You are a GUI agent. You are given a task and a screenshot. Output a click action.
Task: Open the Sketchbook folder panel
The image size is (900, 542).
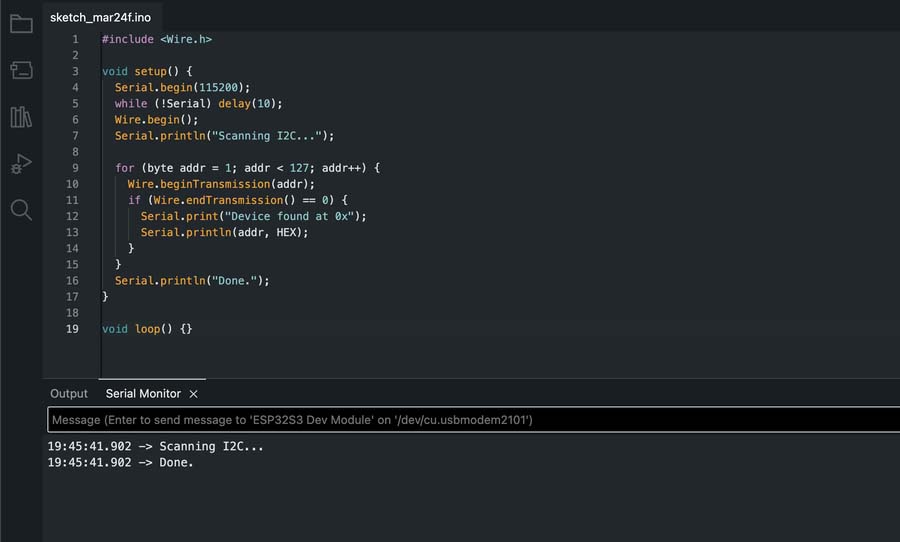click(x=21, y=24)
